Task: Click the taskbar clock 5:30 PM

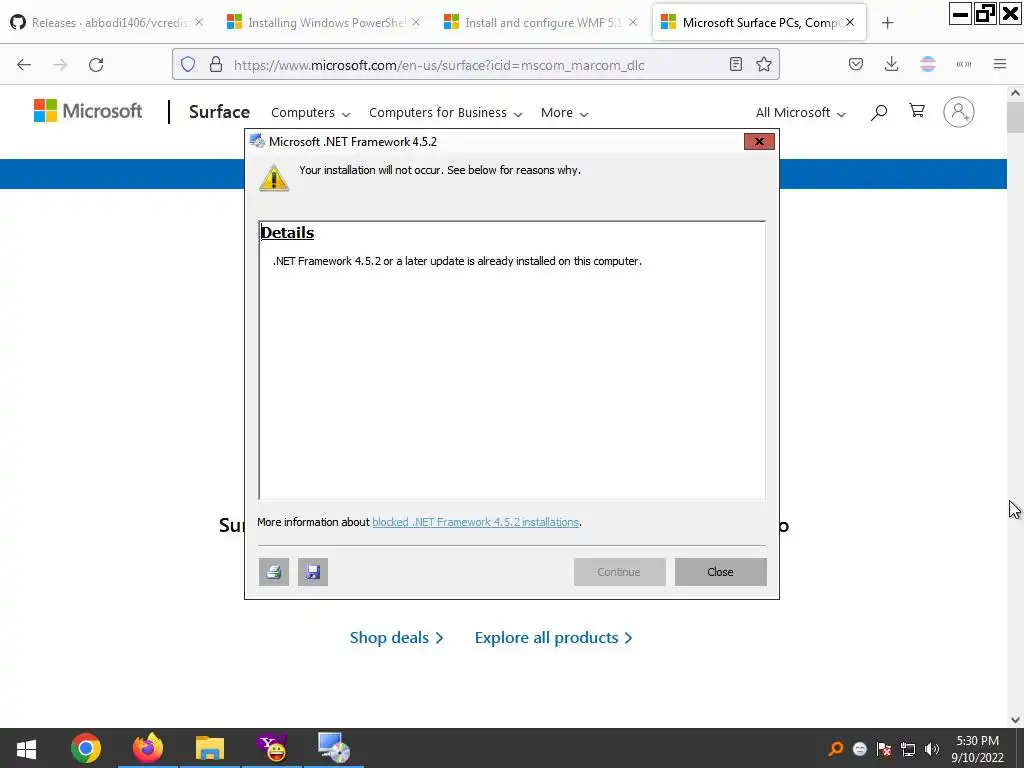Action: tap(977, 749)
